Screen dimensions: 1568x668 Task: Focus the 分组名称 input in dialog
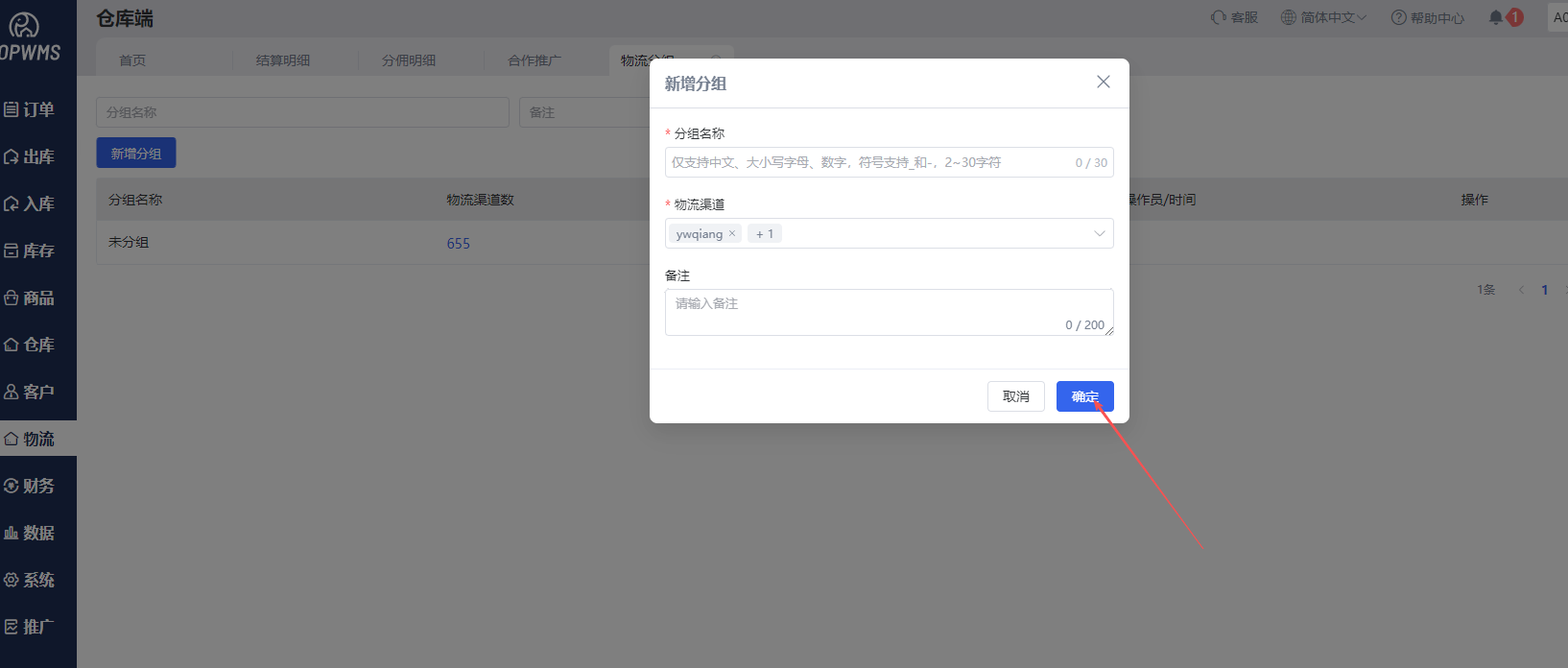click(864, 162)
